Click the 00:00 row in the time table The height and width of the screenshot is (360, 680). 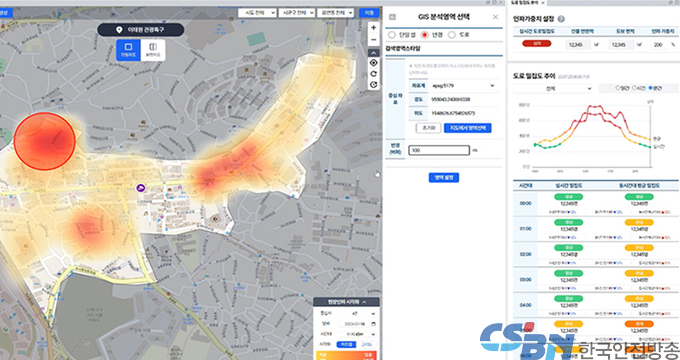[x=596, y=203]
